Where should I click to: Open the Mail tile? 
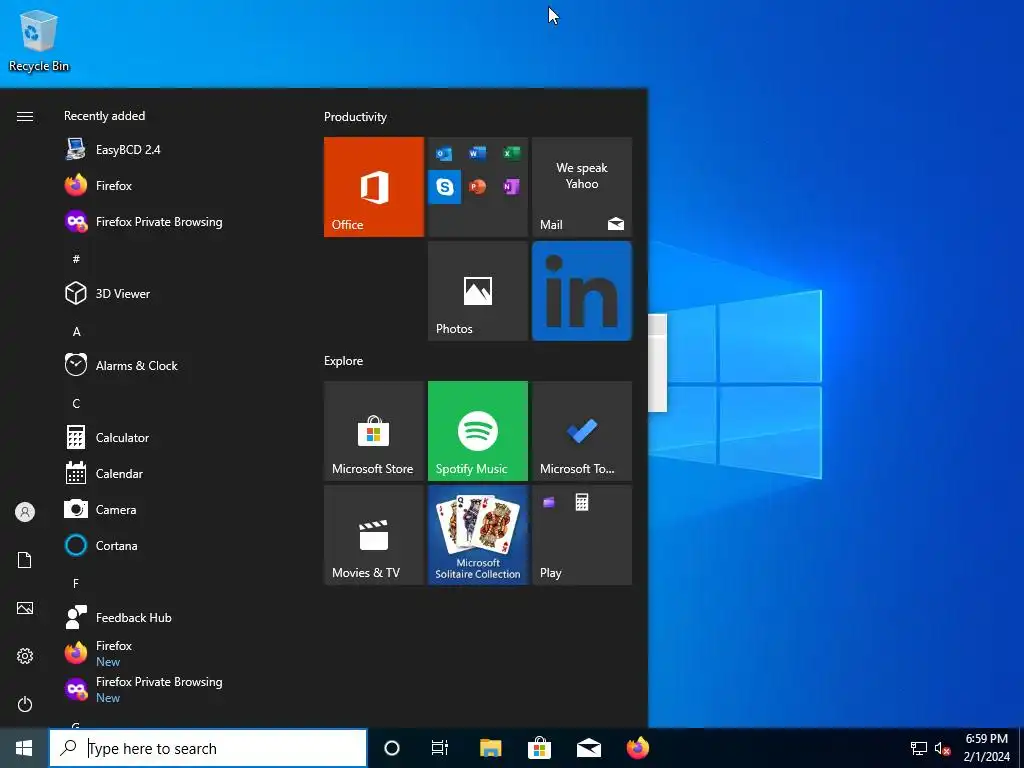point(582,187)
